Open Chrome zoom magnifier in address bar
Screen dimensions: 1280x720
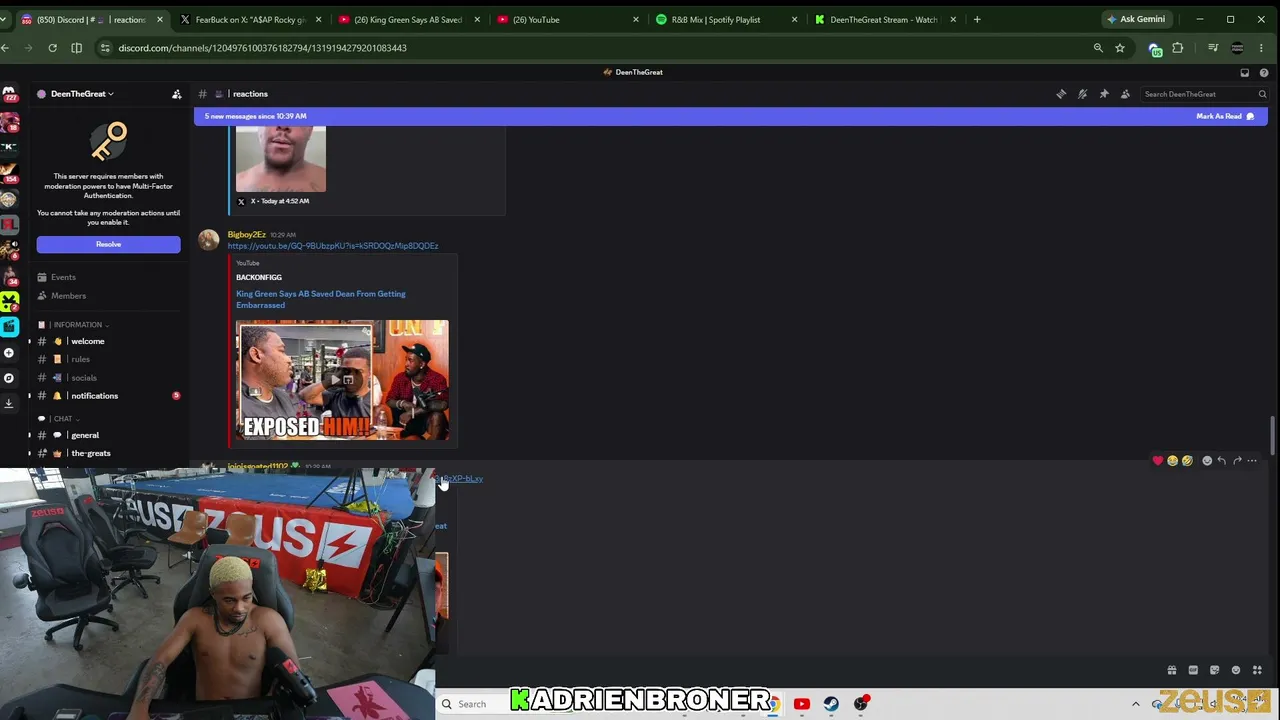(1098, 48)
